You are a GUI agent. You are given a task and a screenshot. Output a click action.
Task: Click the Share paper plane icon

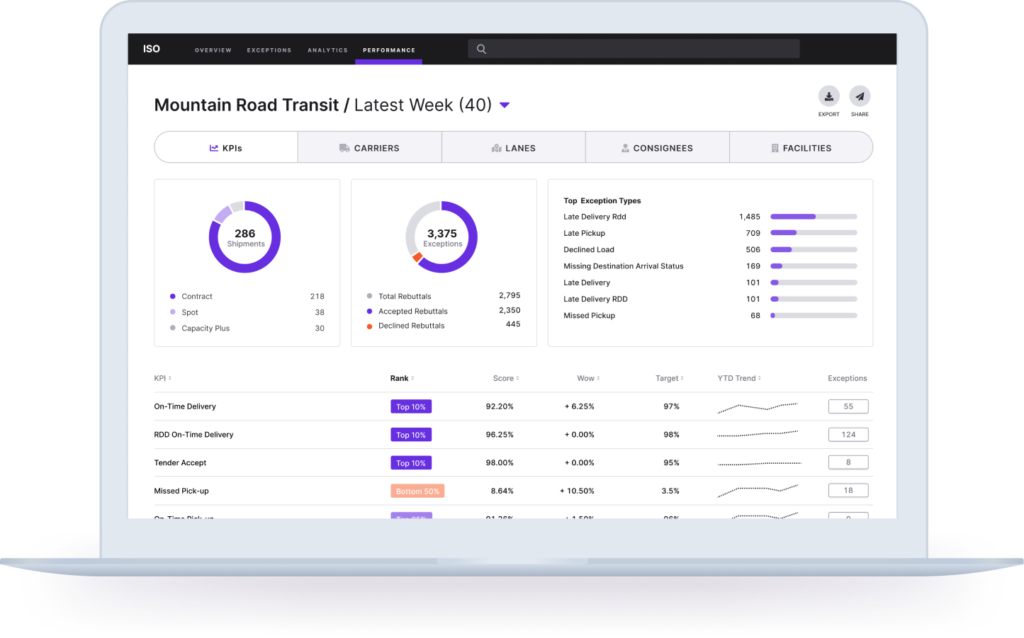(860, 97)
